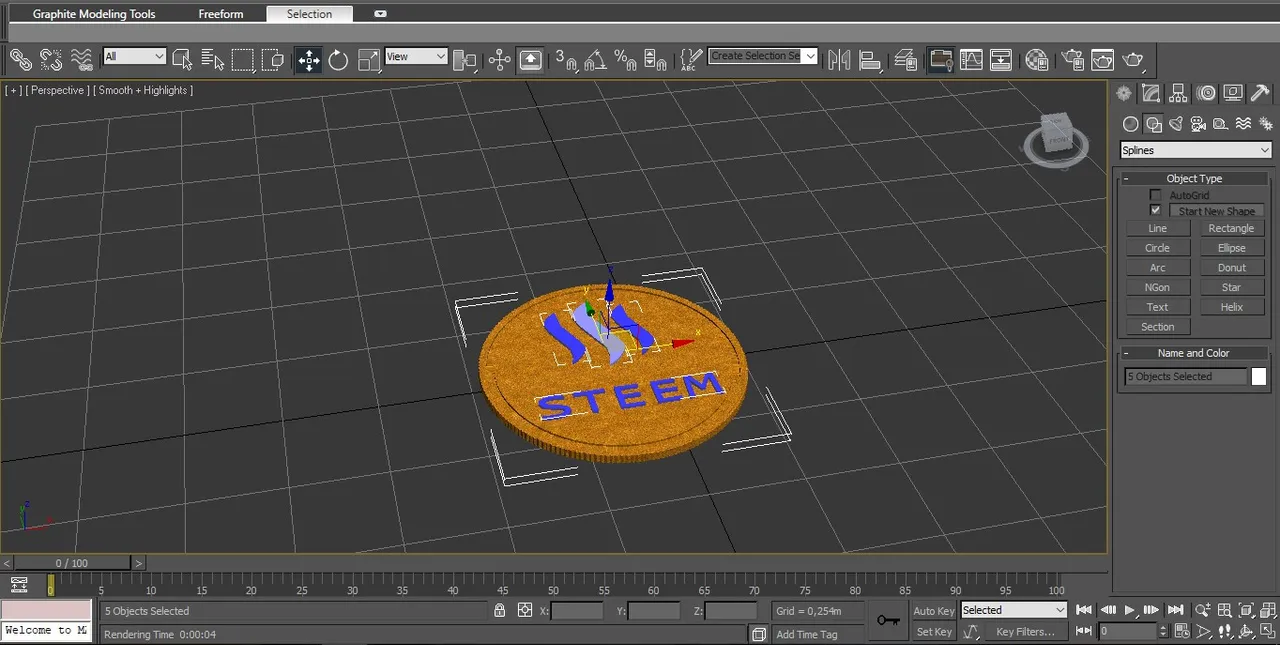Click the Line spline button
Viewport: 1280px width, 645px height.
(1157, 228)
